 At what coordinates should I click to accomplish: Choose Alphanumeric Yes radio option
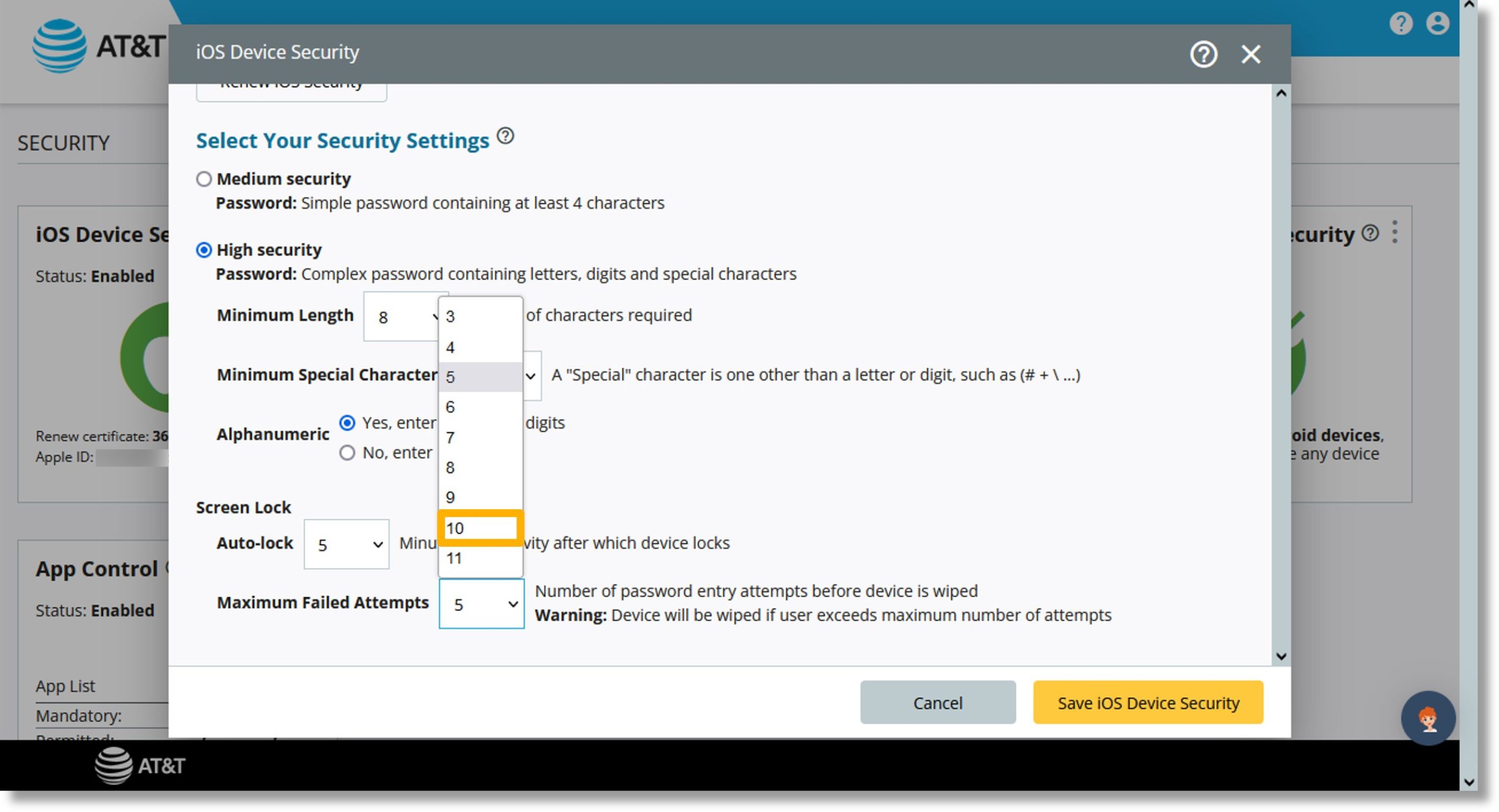point(347,423)
